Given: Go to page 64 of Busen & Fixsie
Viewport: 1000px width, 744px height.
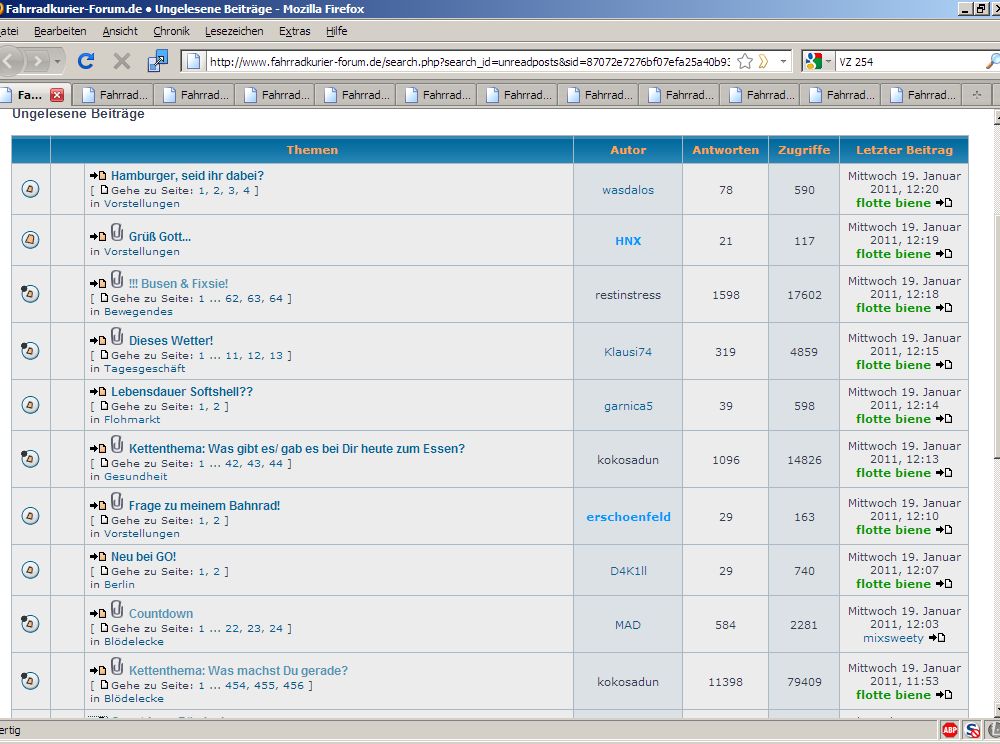Looking at the screenshot, I should 276,298.
